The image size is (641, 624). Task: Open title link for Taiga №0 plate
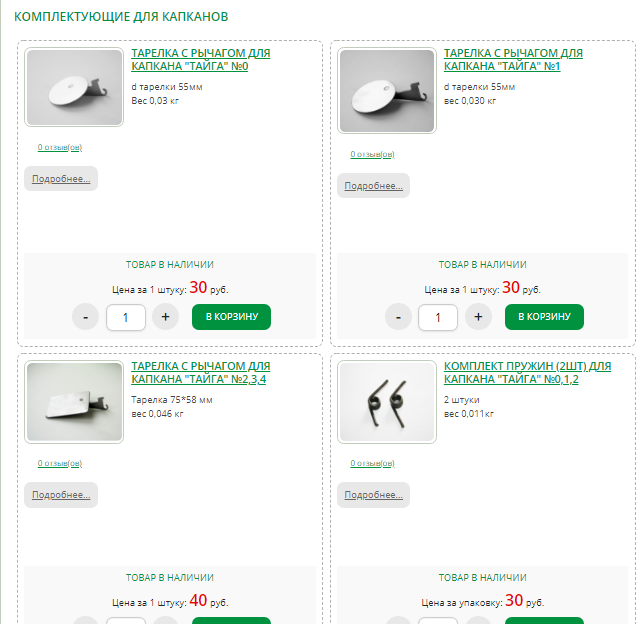200,59
